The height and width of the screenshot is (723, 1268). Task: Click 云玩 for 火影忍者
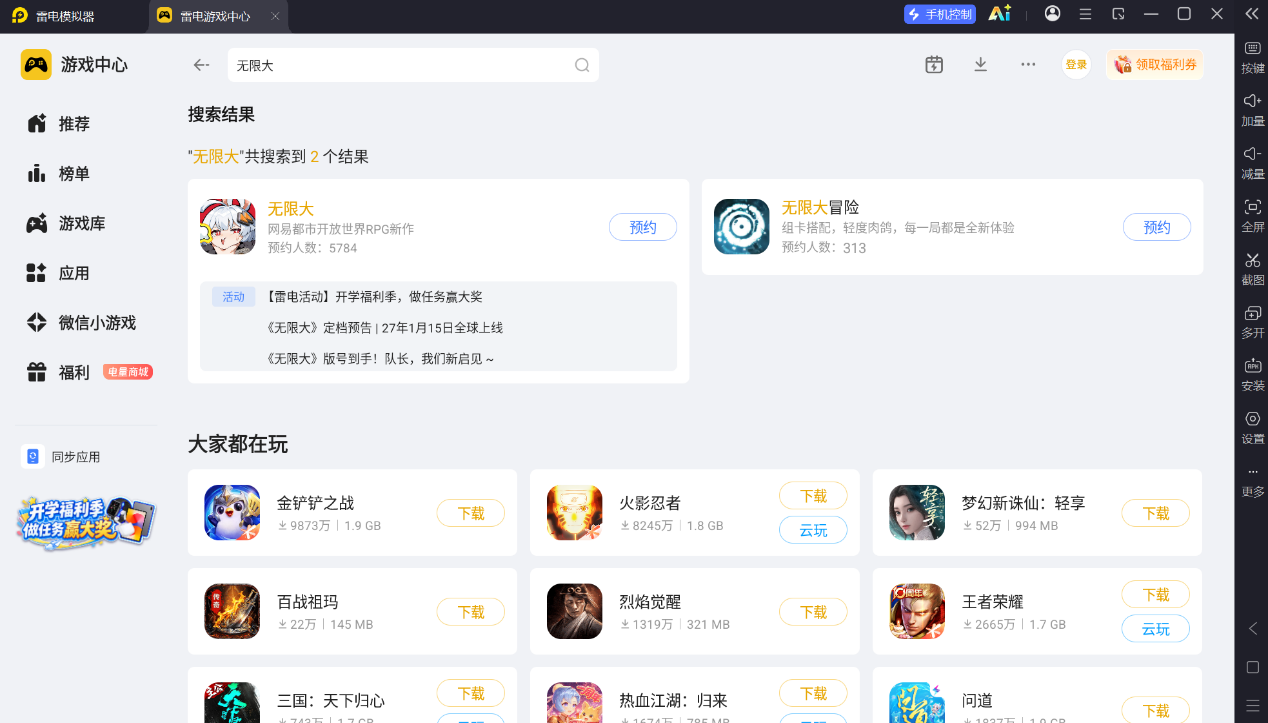(813, 530)
